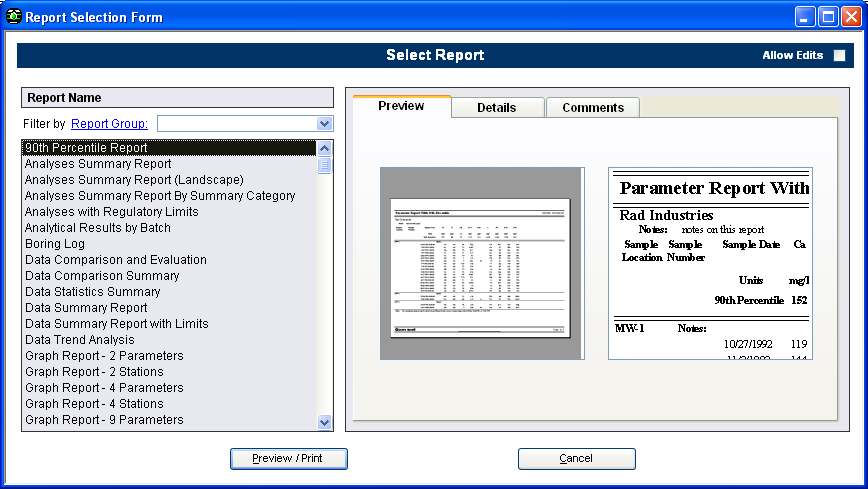
Task: Select Data Summary Report
Action: [x=169, y=308]
